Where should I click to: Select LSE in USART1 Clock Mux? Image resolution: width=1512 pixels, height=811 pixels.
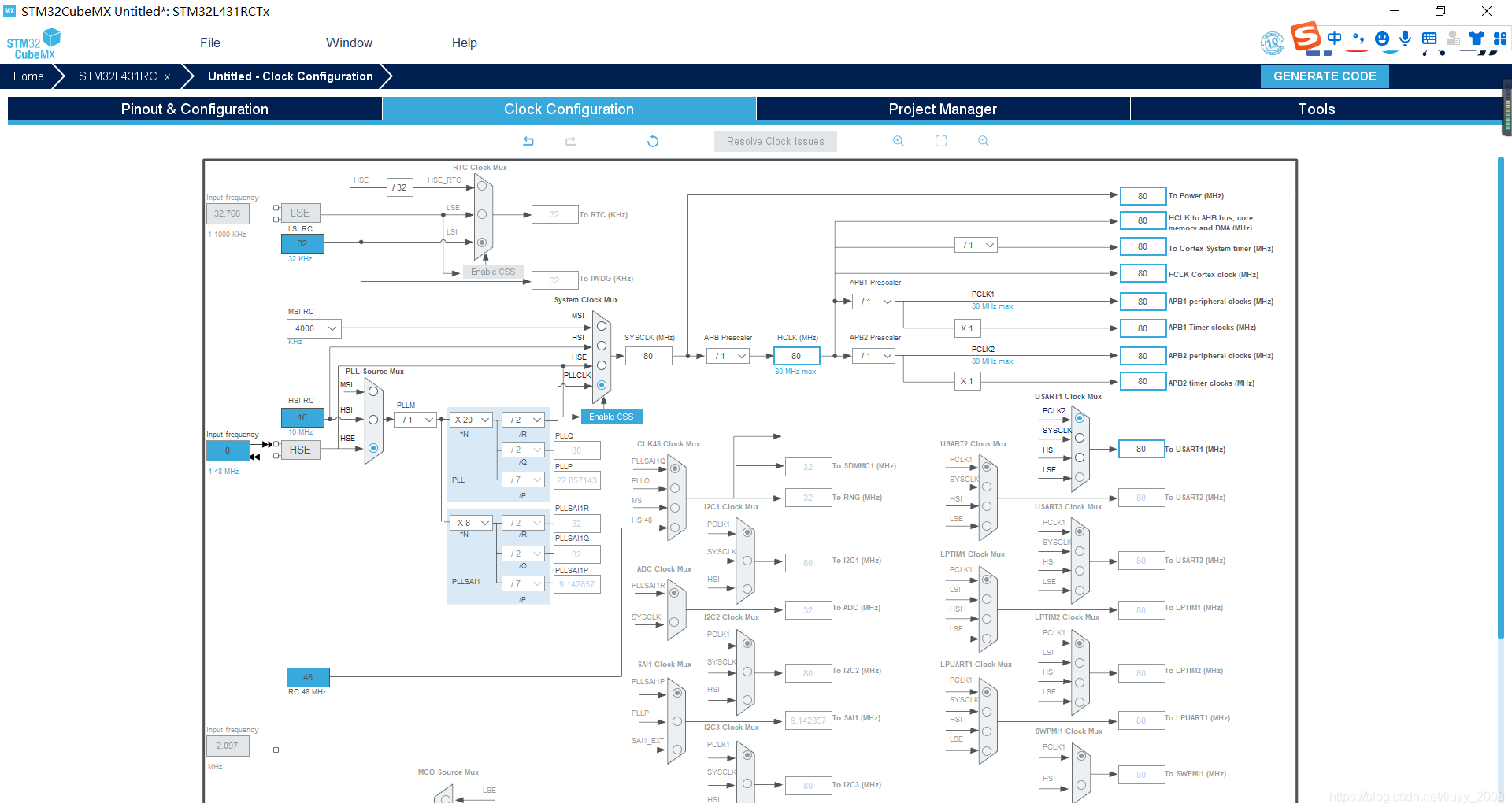pos(1080,477)
